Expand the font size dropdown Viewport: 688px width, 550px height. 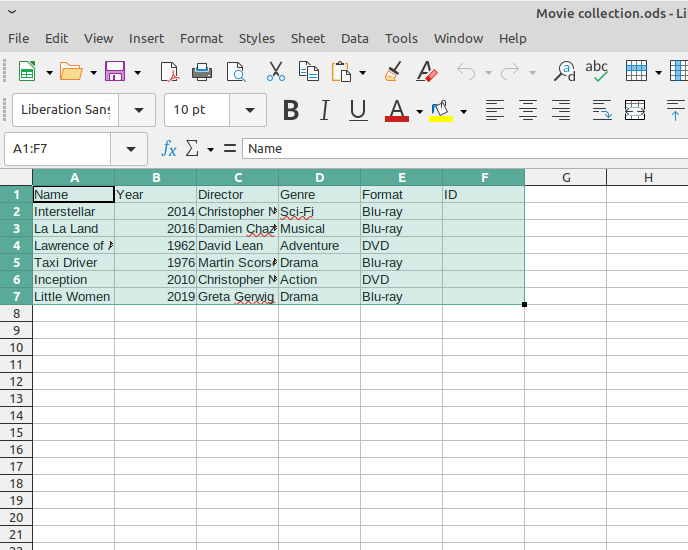click(x=249, y=110)
